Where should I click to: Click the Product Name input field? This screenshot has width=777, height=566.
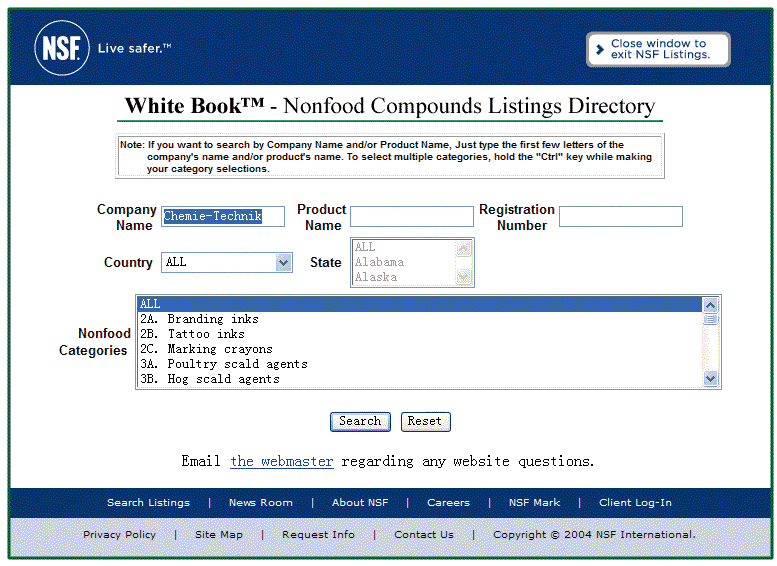pos(412,216)
